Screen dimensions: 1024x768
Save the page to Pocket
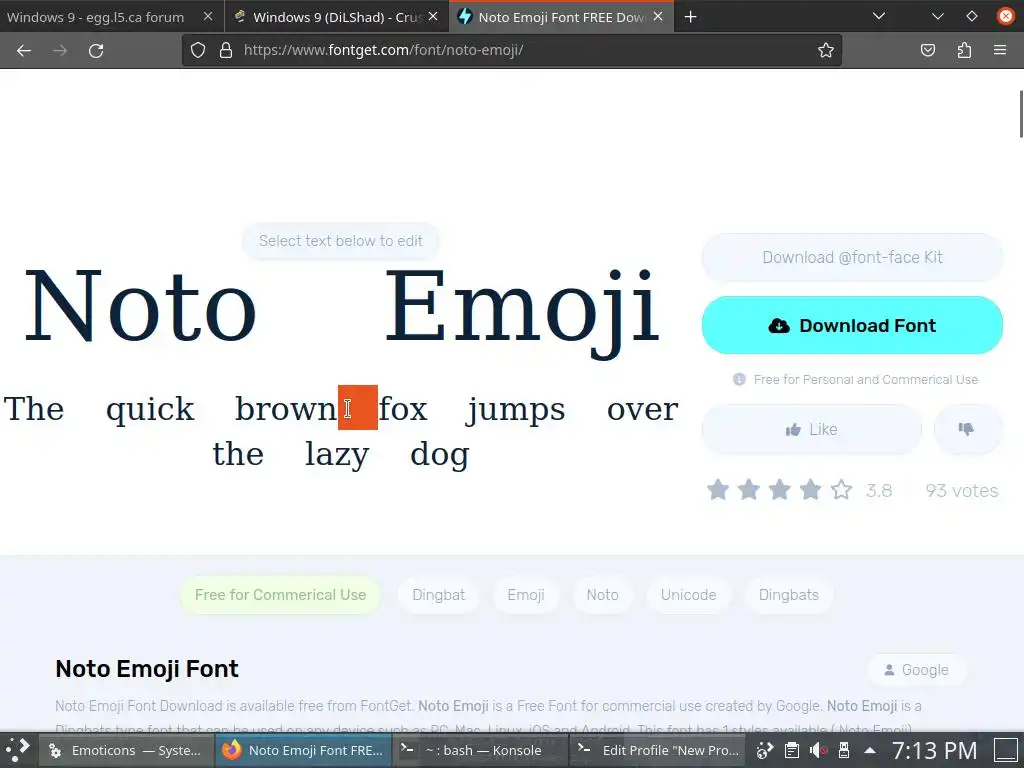927,50
